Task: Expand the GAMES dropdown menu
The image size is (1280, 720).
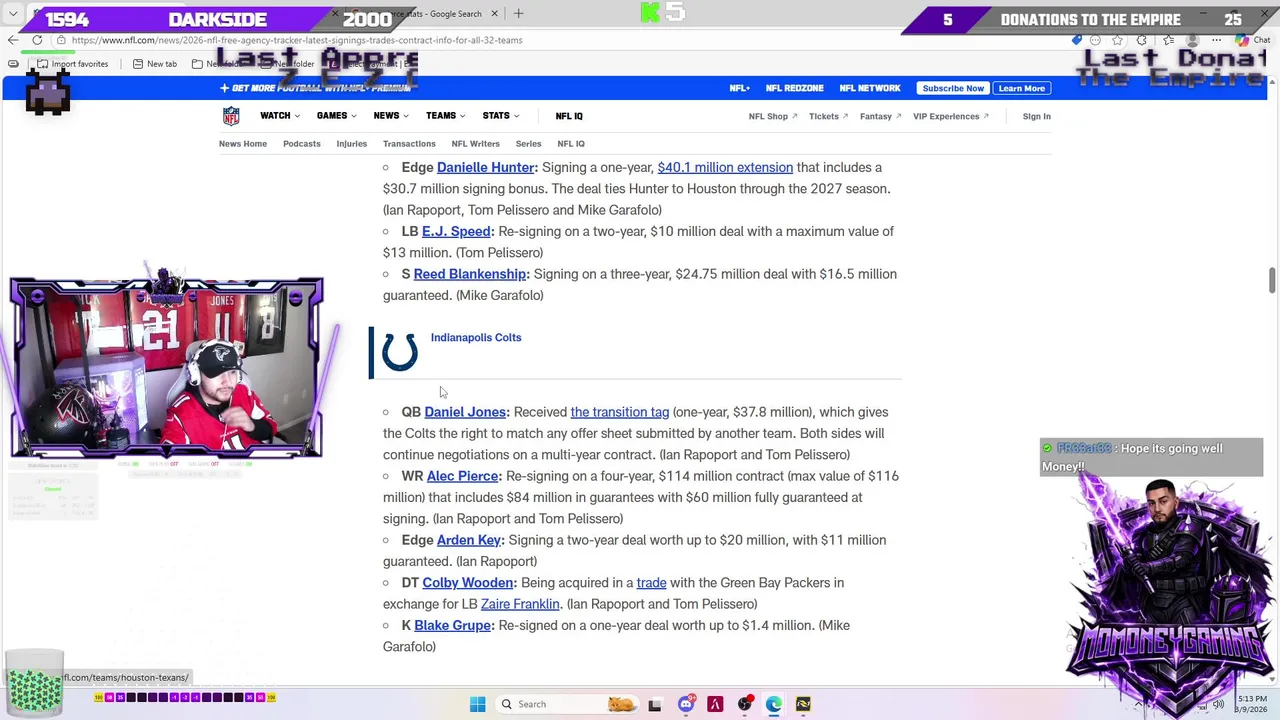Action: click(x=336, y=116)
